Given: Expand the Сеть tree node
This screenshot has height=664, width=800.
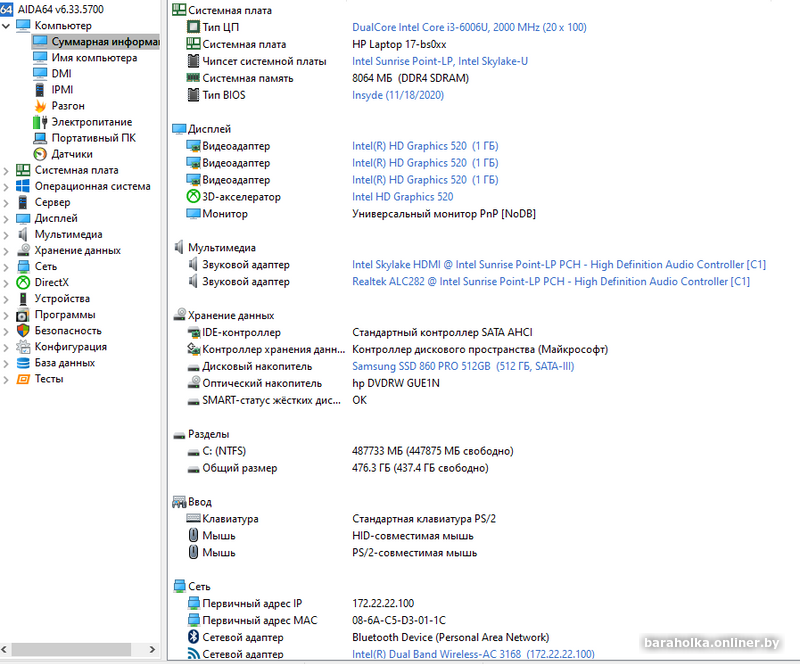Looking at the screenshot, I should pyautogui.click(x=6, y=267).
